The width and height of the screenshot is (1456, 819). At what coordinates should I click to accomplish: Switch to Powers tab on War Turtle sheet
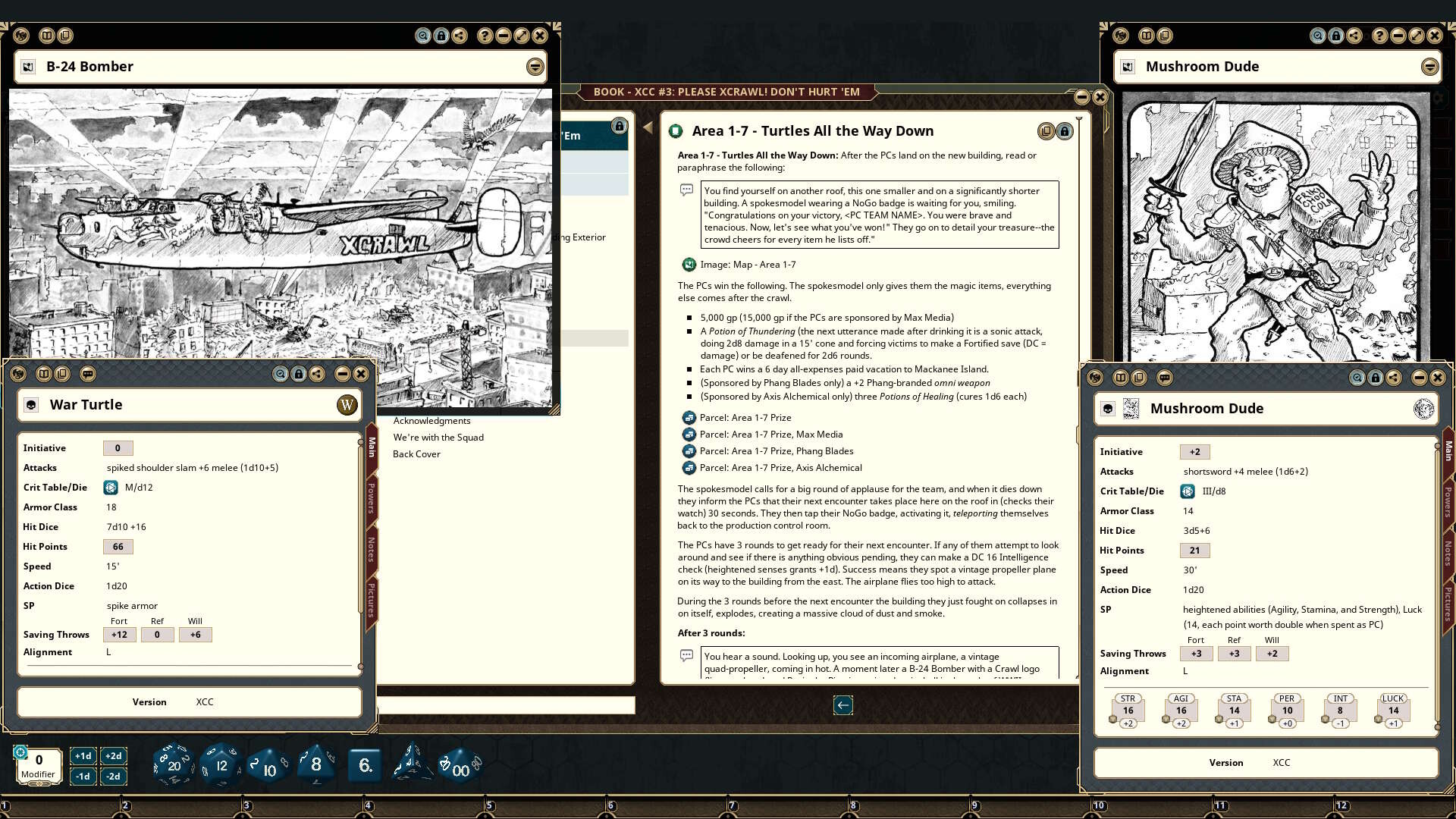point(372,497)
